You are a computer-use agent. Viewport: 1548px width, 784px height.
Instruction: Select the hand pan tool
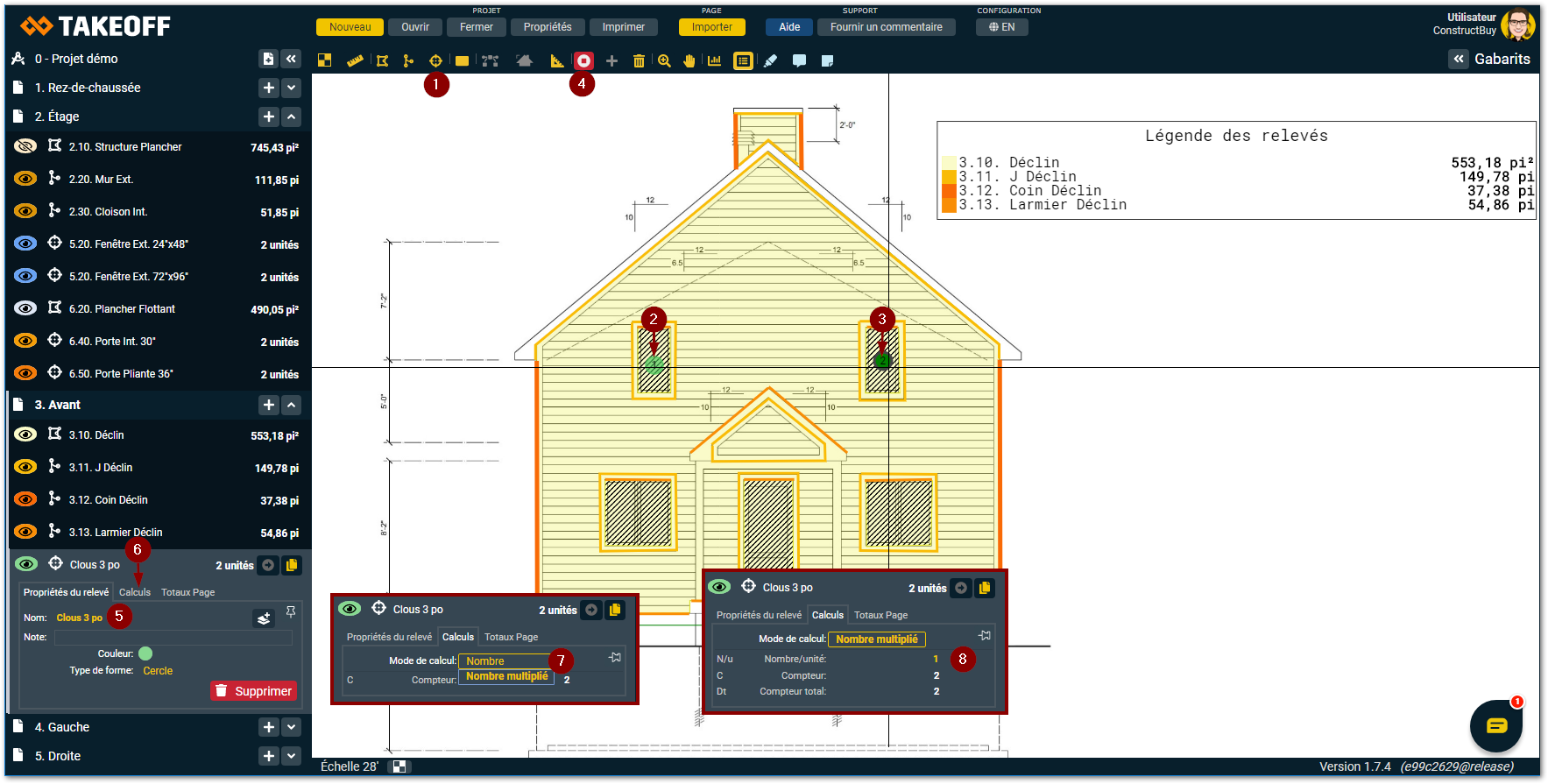click(689, 60)
